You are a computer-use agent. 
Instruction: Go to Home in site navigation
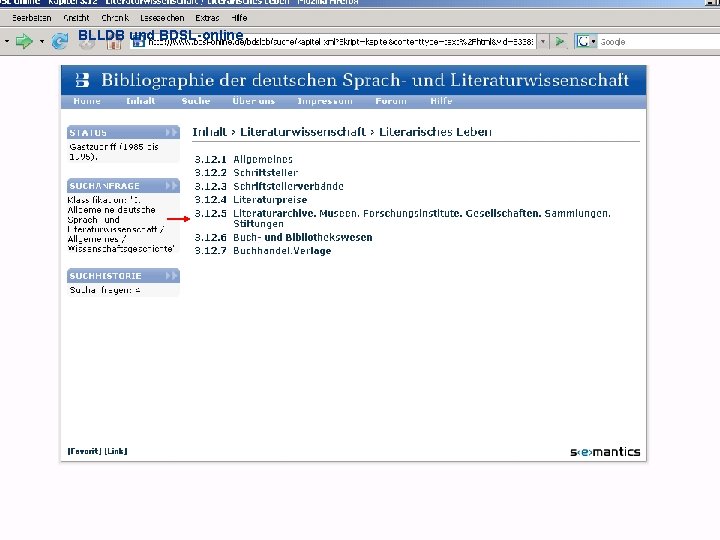87,101
